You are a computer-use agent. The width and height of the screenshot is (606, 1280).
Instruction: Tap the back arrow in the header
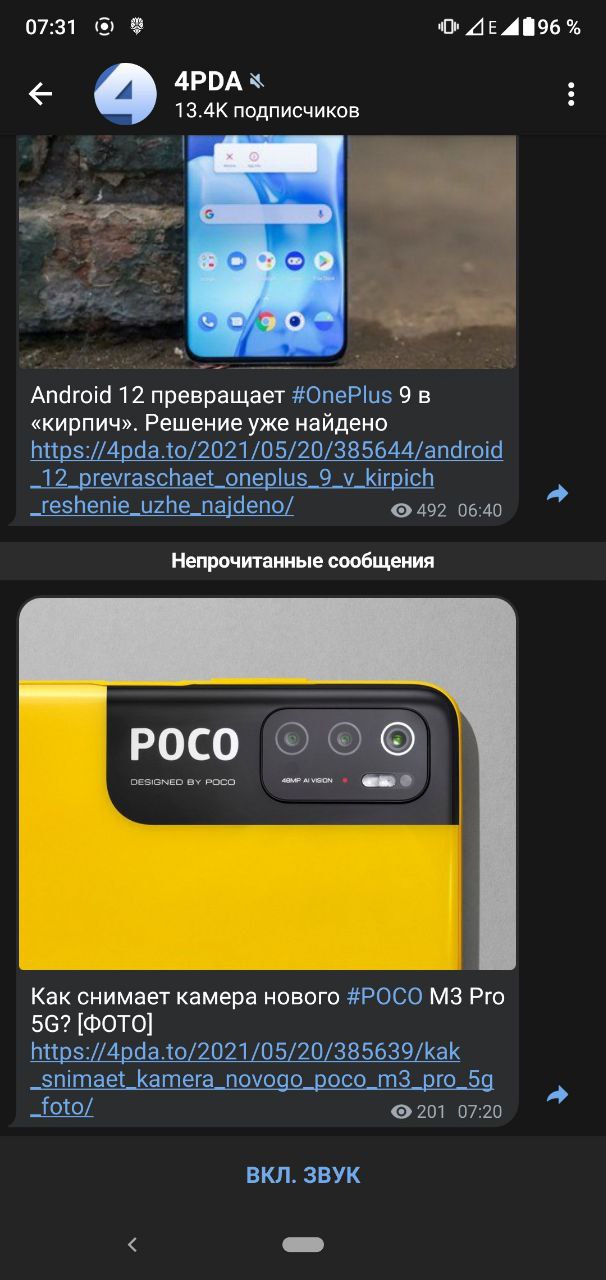pyautogui.click(x=40, y=94)
